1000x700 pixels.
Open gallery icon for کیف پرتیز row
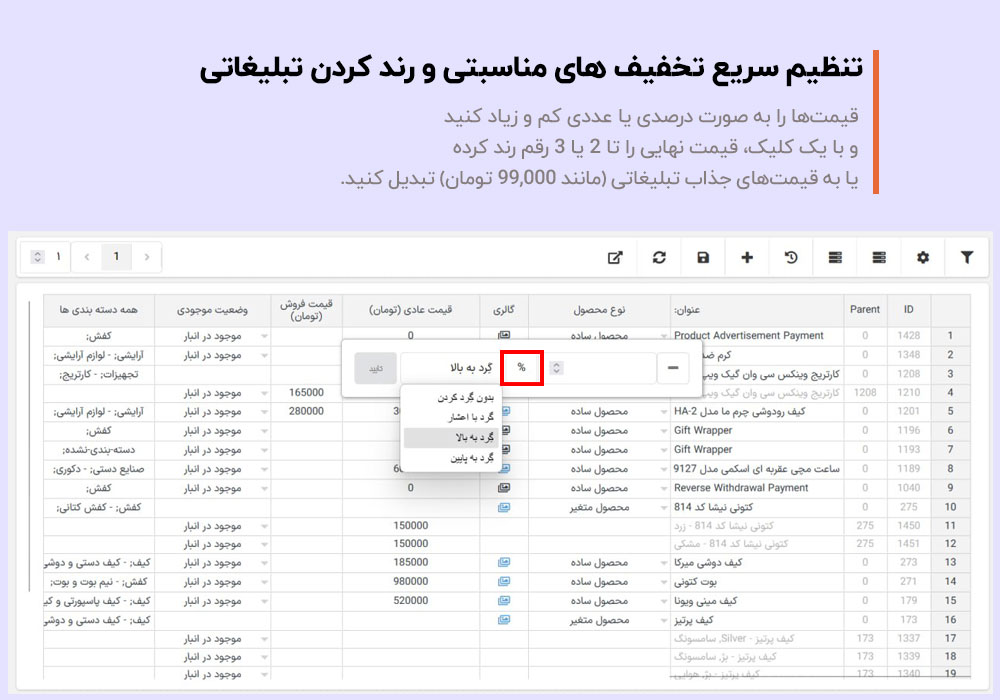(504, 620)
